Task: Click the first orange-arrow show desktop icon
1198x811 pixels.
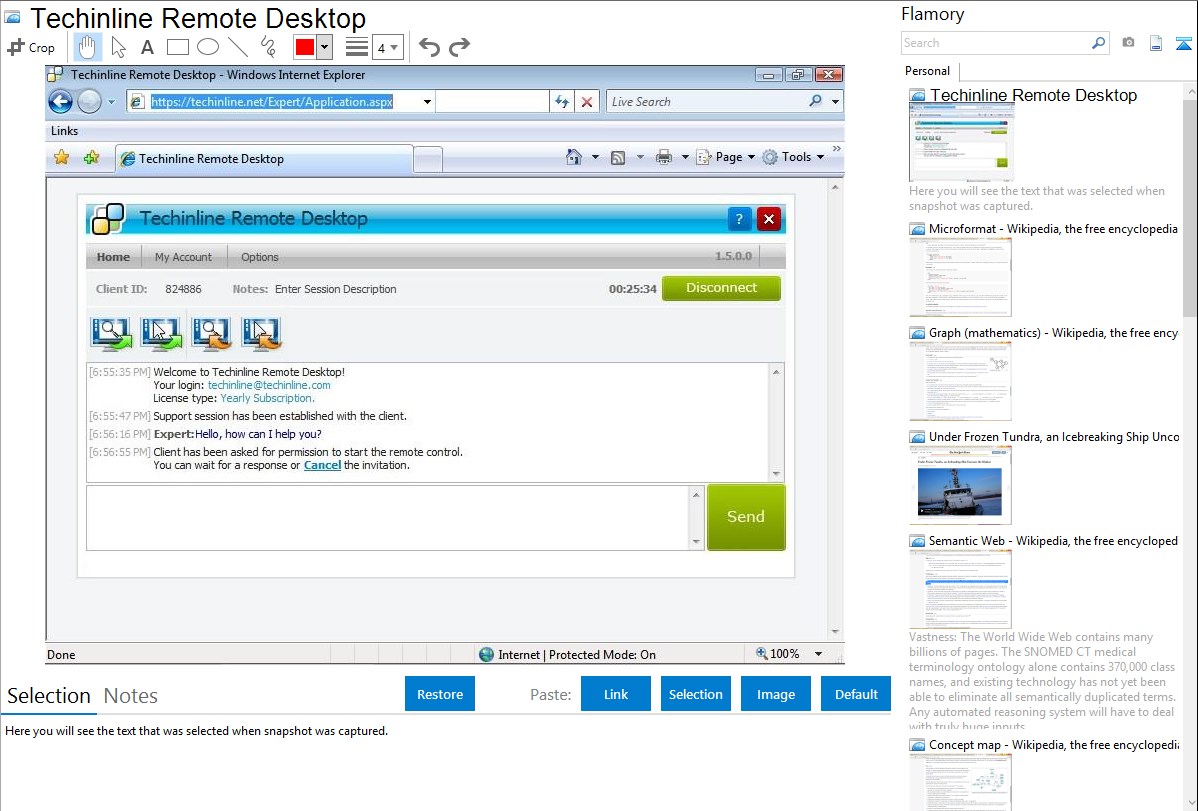Action: pyautogui.click(x=212, y=334)
